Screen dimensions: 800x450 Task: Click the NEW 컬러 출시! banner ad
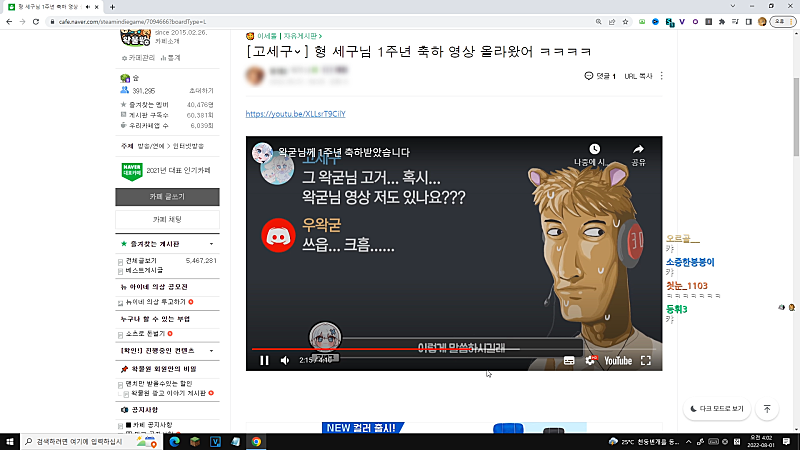click(x=454, y=428)
